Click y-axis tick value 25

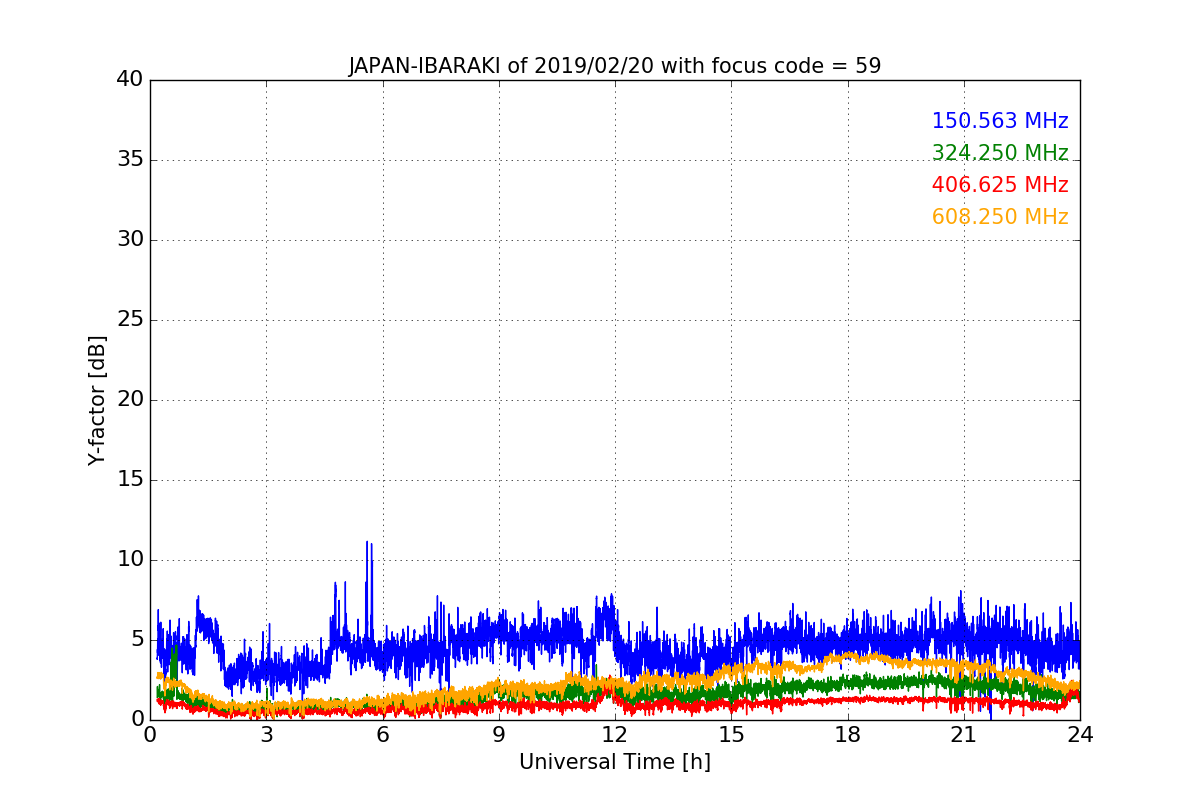pyautogui.click(x=130, y=320)
